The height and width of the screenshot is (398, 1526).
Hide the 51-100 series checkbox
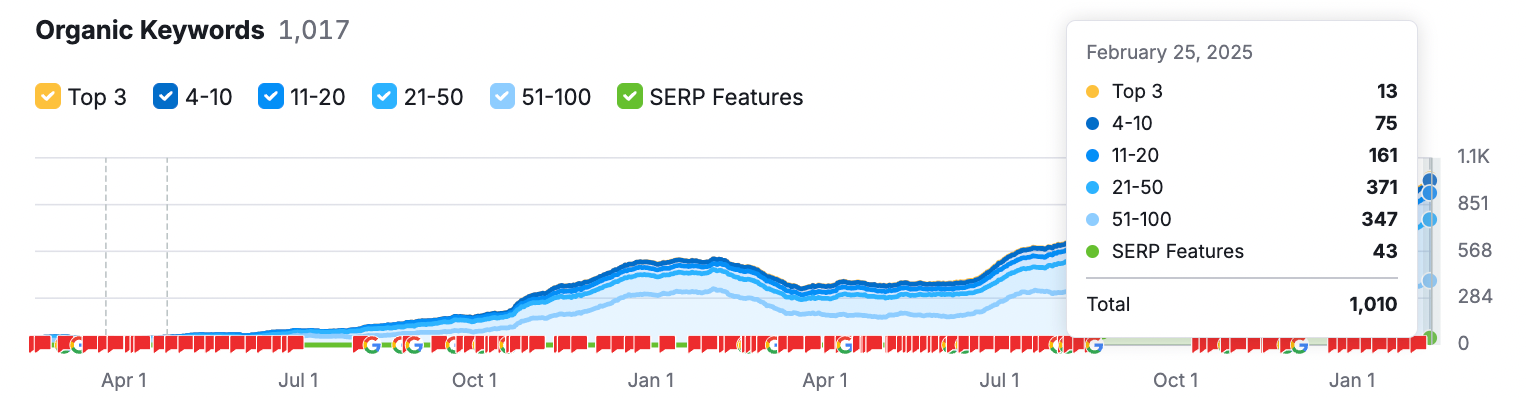(x=503, y=97)
